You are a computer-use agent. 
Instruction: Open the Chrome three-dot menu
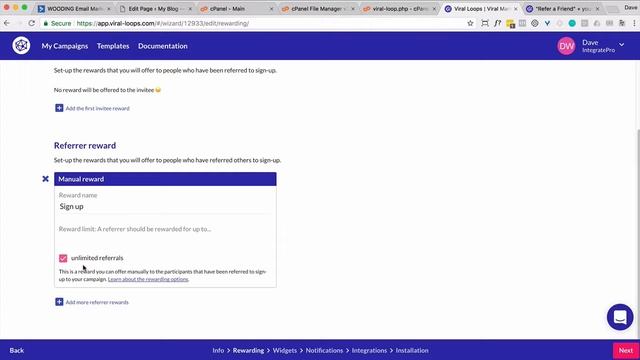(634, 23)
